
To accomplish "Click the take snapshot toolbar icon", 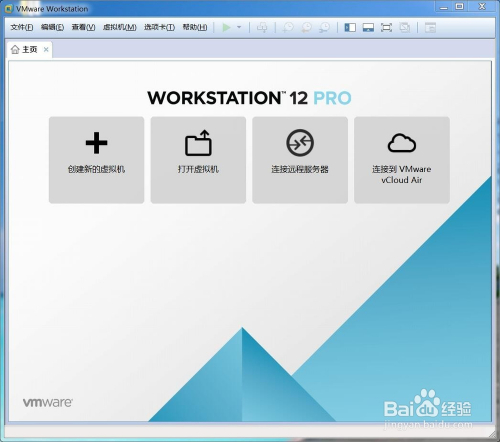I will point(288,27).
